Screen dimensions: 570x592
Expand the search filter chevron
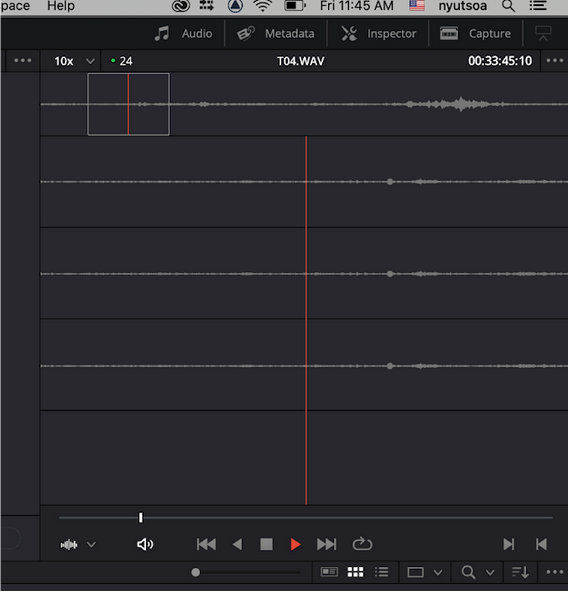pos(490,573)
